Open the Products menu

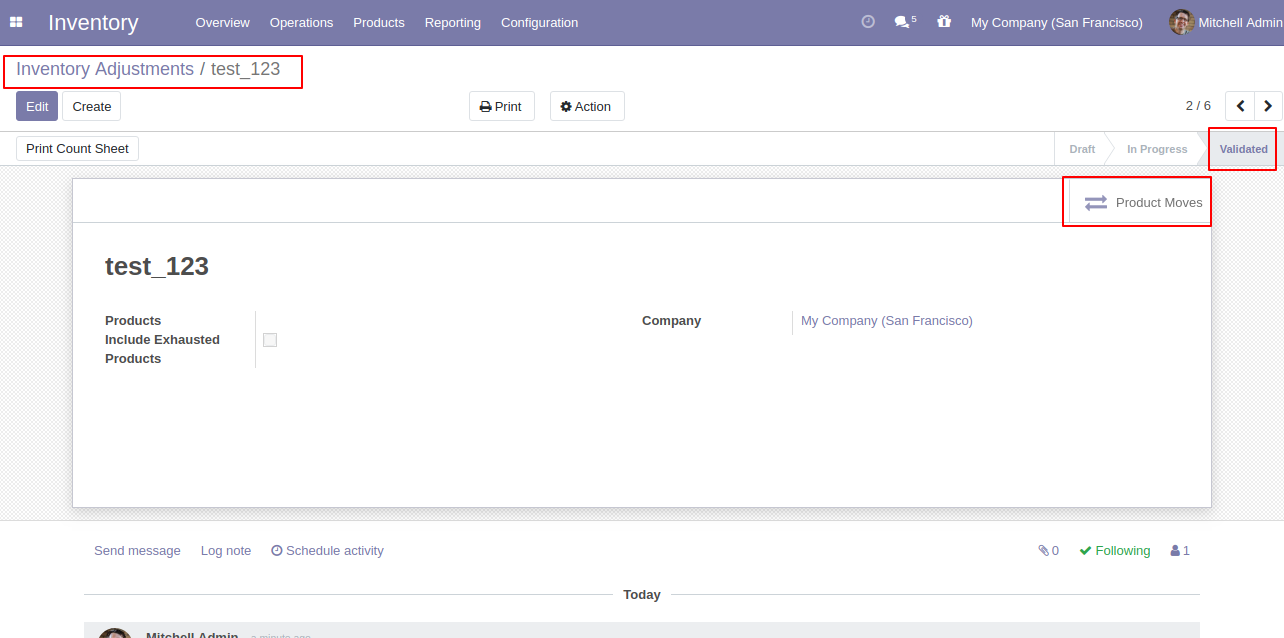pos(379,22)
